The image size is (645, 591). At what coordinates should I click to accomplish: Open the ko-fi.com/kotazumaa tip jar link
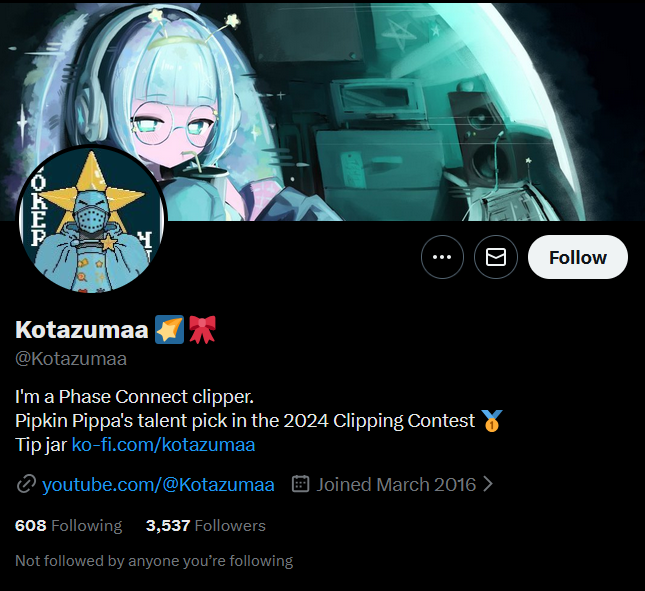pyautogui.click(x=163, y=445)
